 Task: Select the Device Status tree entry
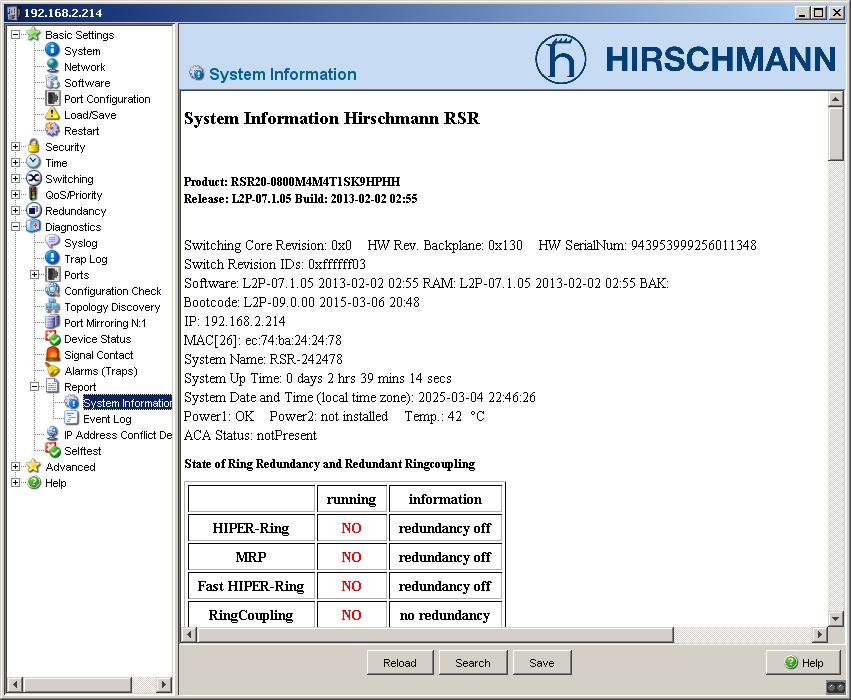(x=98, y=339)
